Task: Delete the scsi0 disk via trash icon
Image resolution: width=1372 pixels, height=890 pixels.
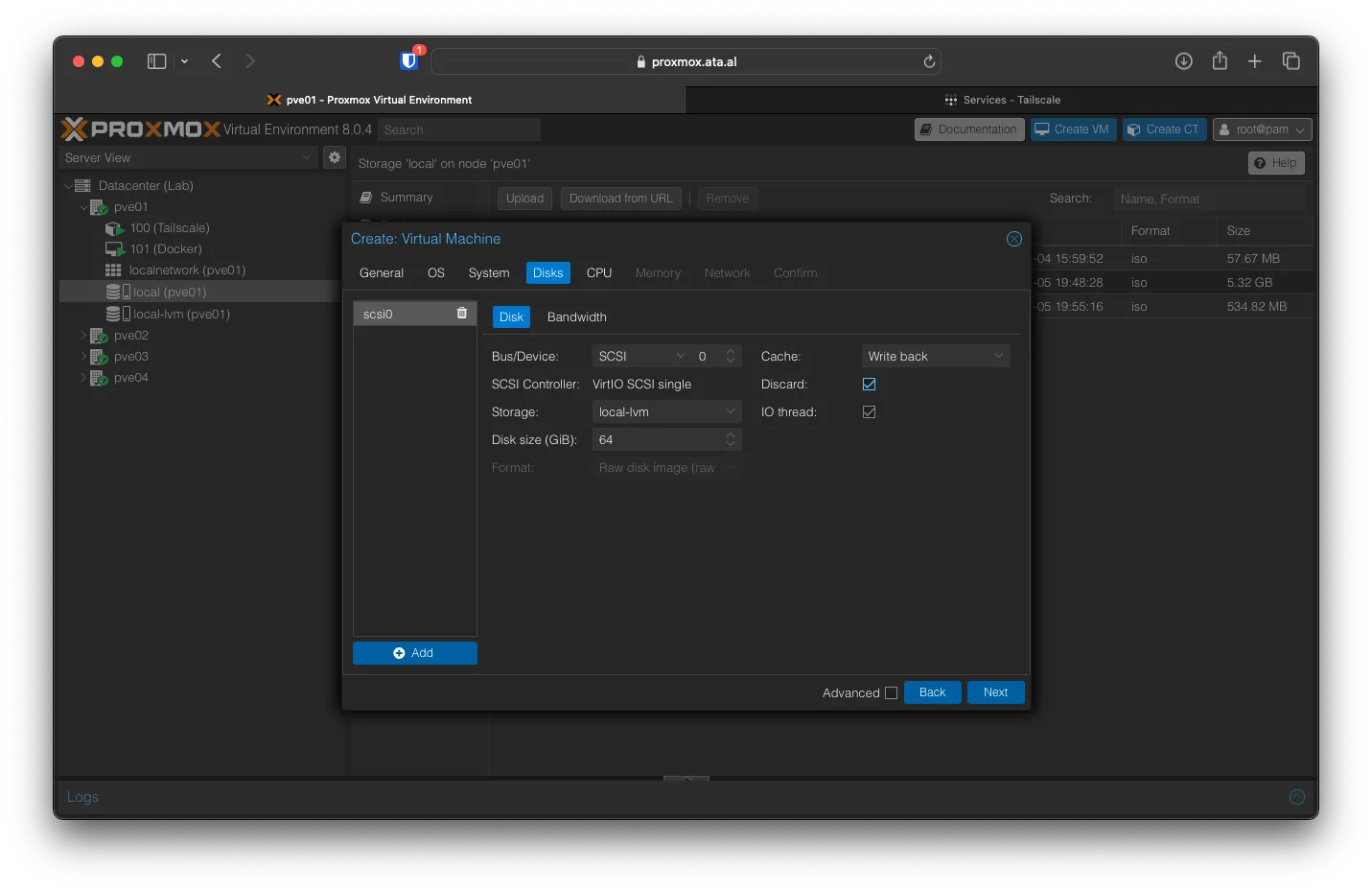Action: (x=462, y=314)
